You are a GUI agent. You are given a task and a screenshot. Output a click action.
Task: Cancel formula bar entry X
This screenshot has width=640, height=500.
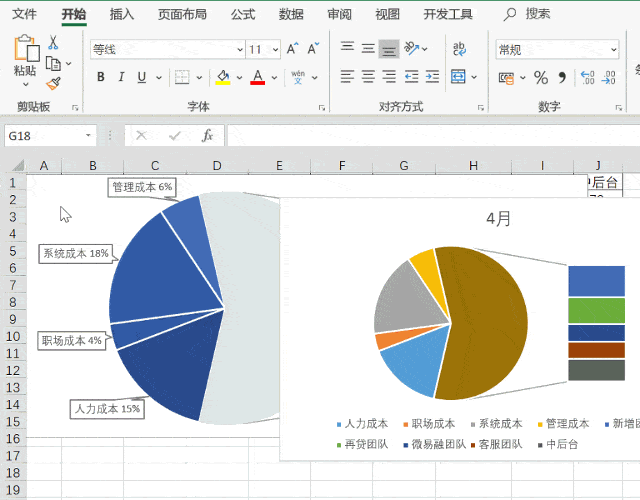[141, 135]
